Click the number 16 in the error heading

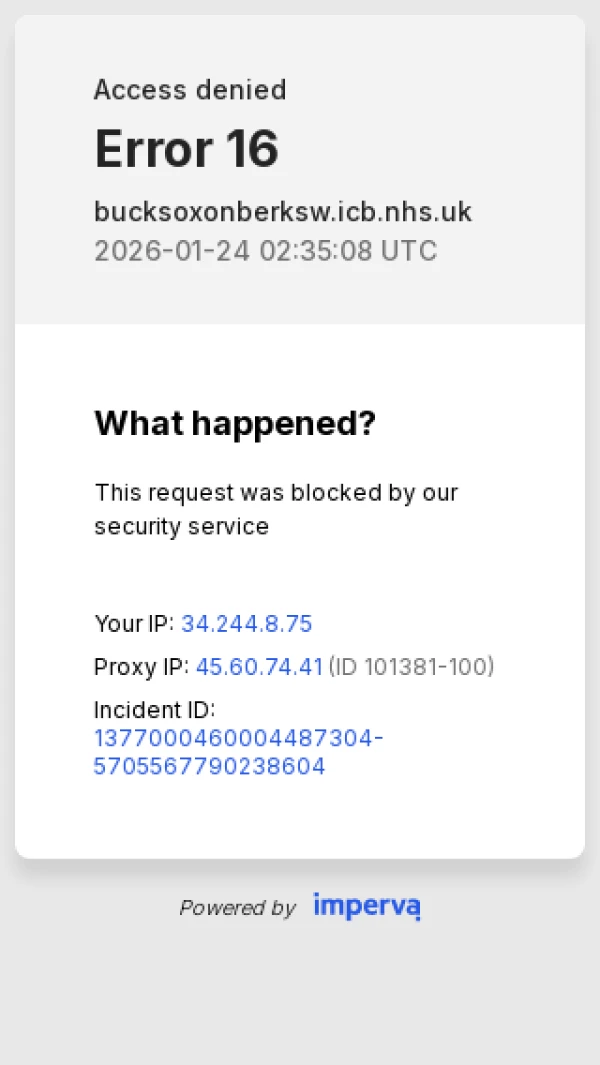click(251, 150)
